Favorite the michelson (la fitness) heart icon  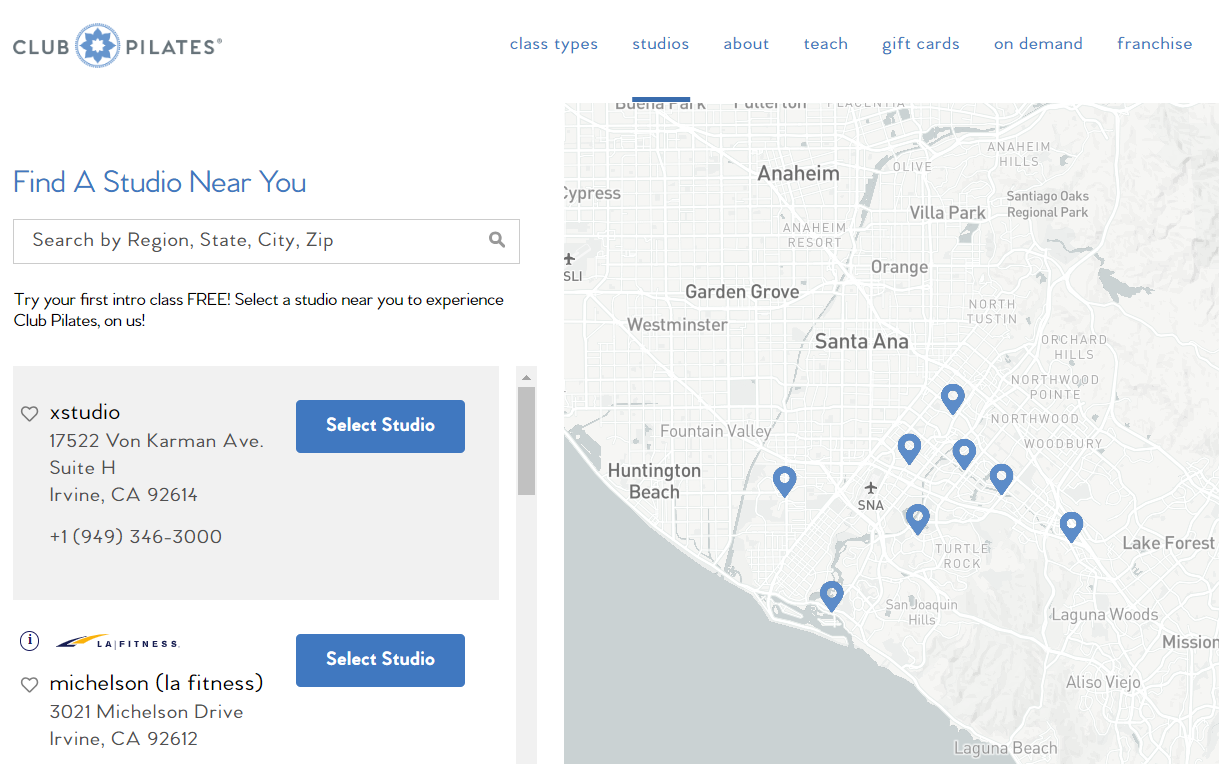(30, 685)
